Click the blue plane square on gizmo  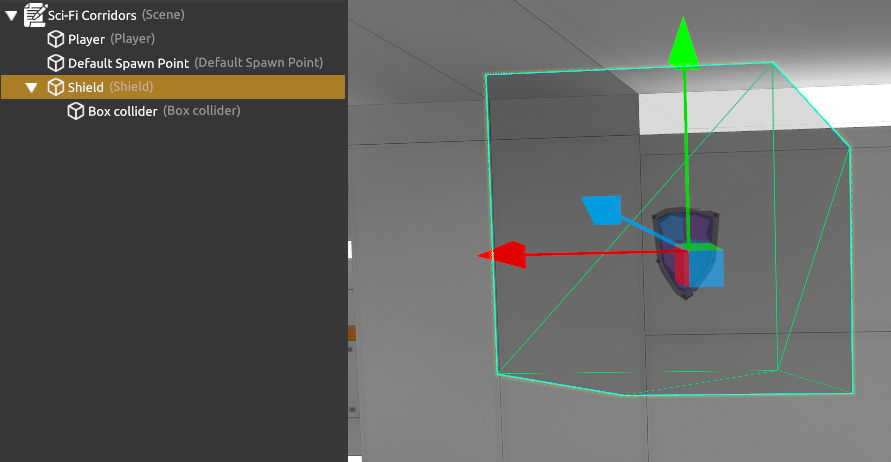coord(708,269)
